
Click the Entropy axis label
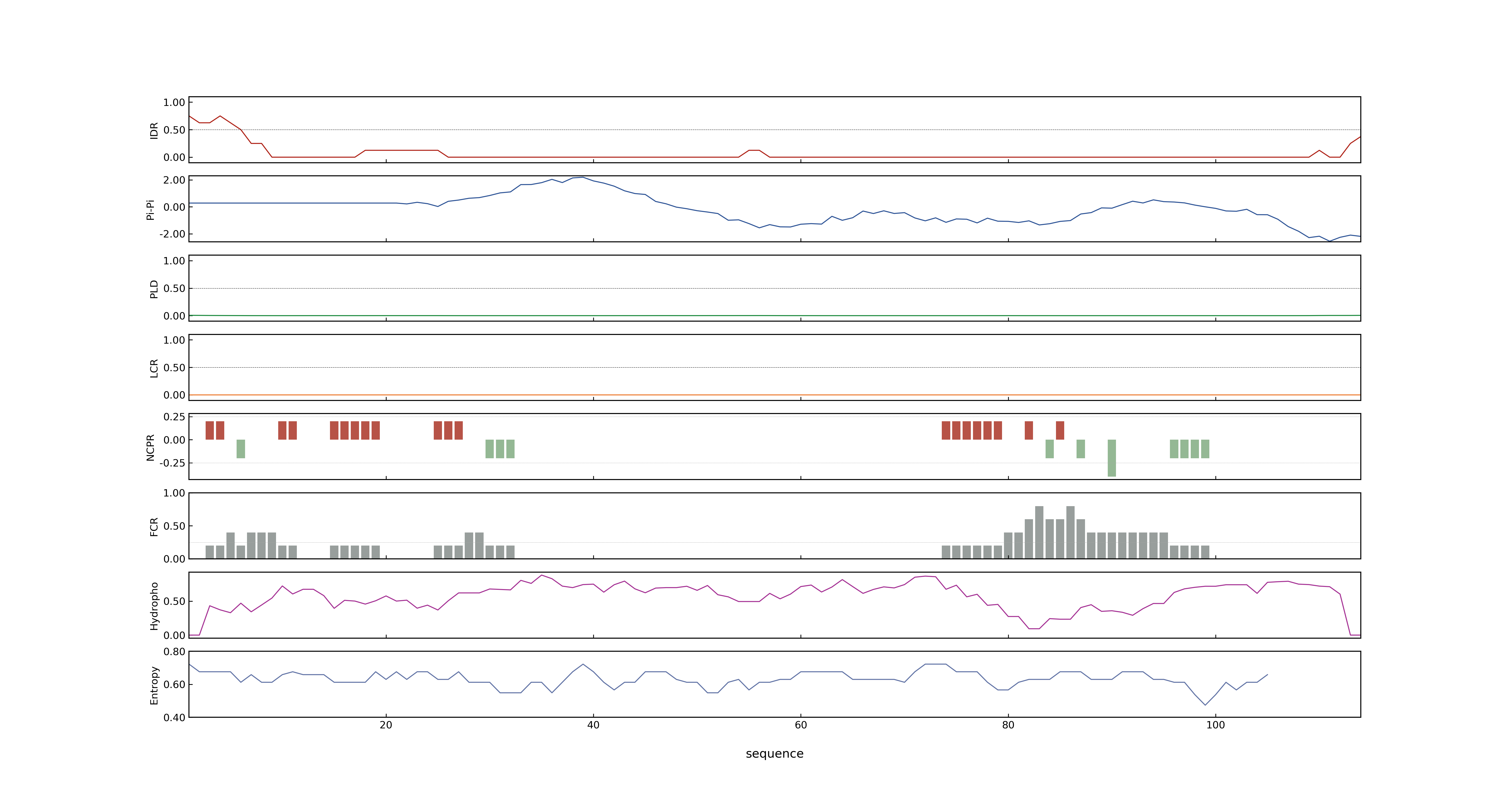point(154,685)
